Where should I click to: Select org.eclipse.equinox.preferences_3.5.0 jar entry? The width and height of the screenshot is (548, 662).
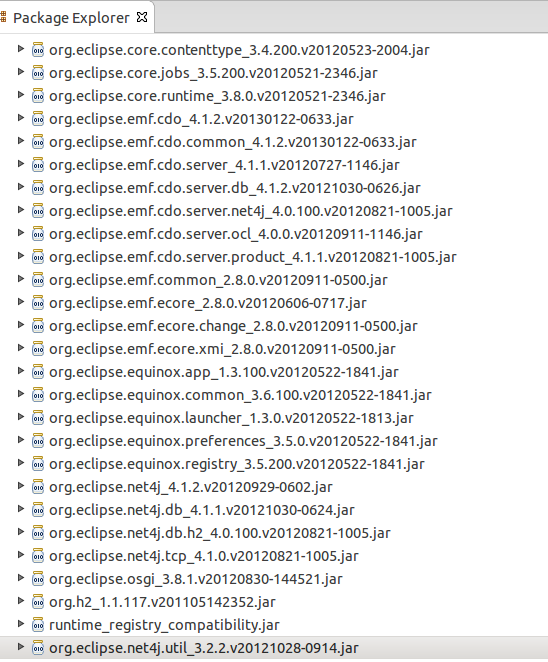tap(243, 441)
